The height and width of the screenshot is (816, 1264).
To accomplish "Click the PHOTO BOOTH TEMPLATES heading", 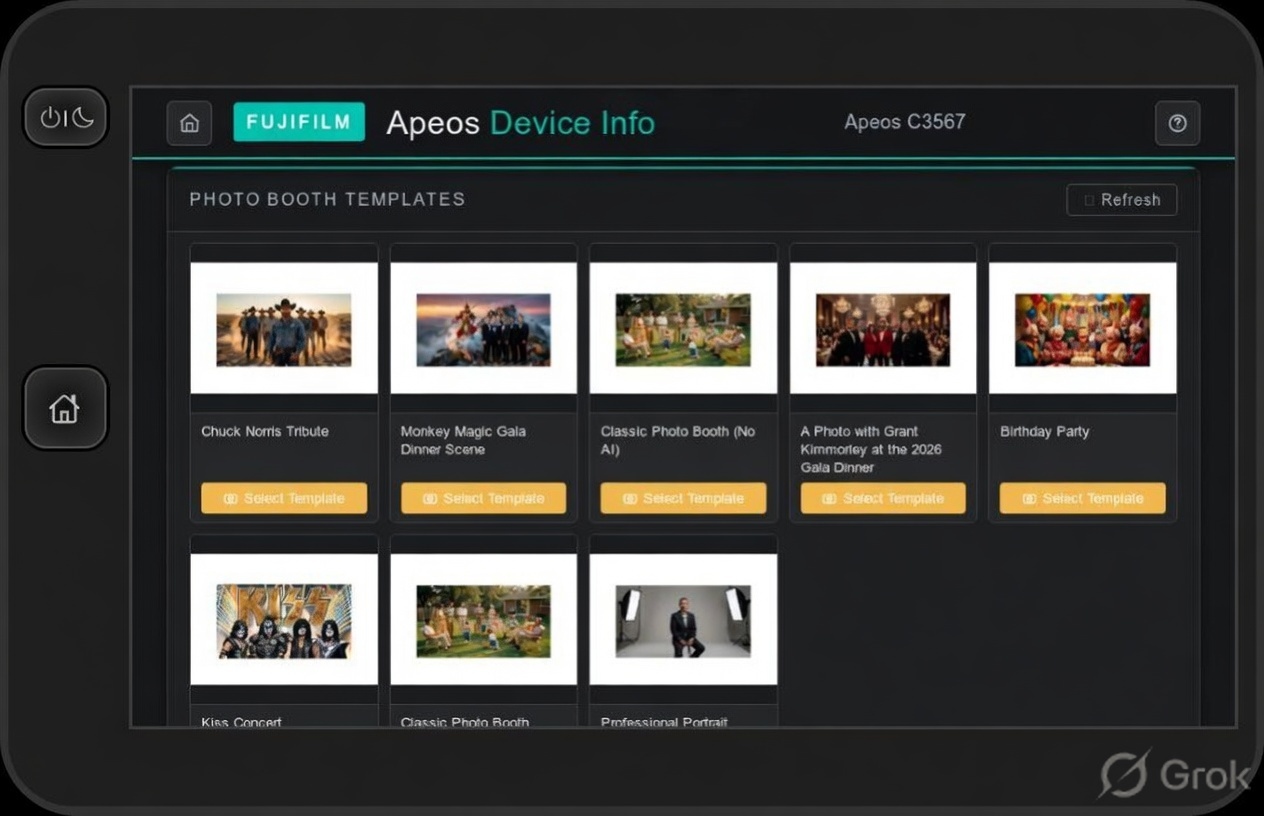I will coord(327,199).
